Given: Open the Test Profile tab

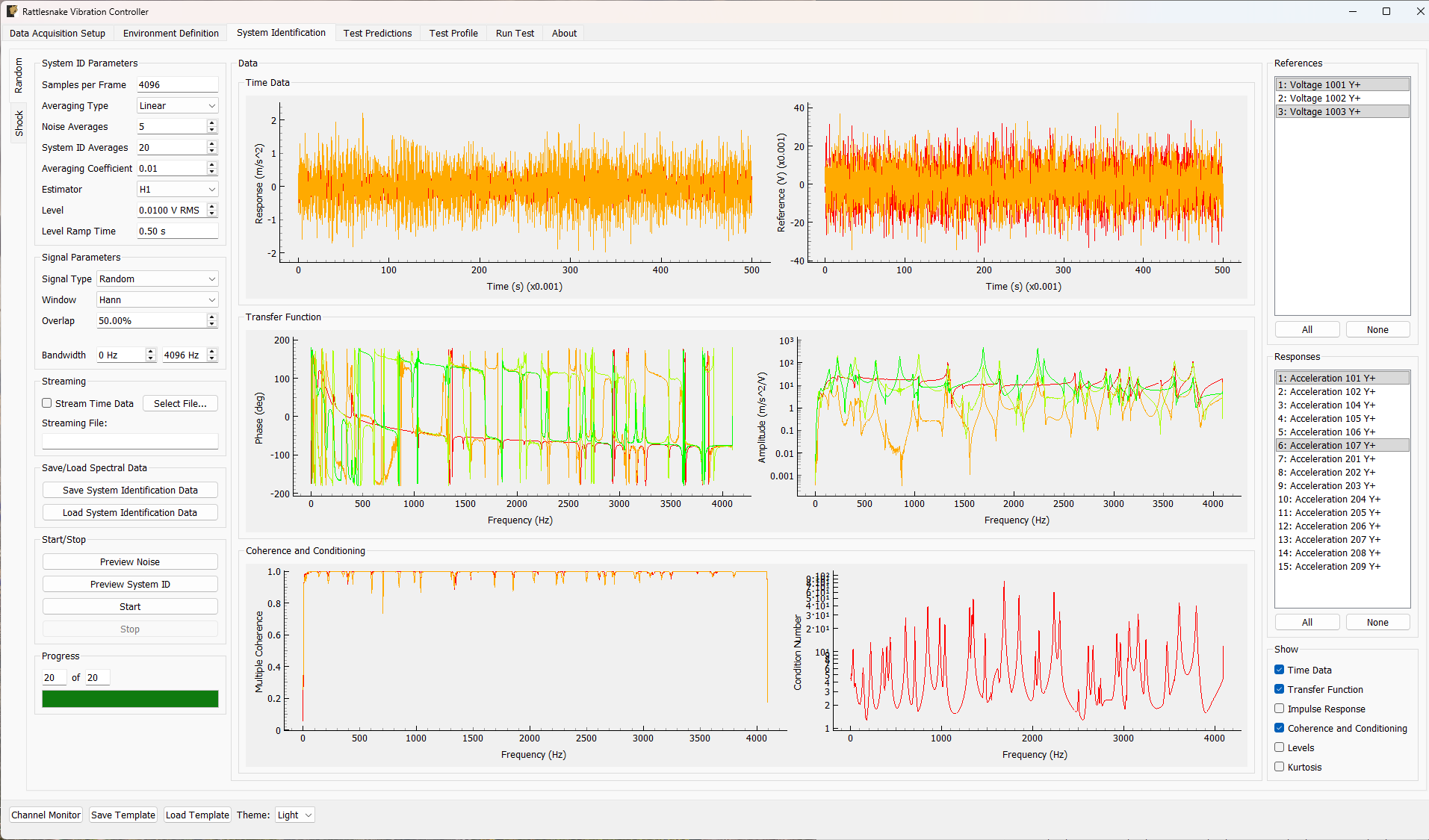Looking at the screenshot, I should pyautogui.click(x=453, y=33).
